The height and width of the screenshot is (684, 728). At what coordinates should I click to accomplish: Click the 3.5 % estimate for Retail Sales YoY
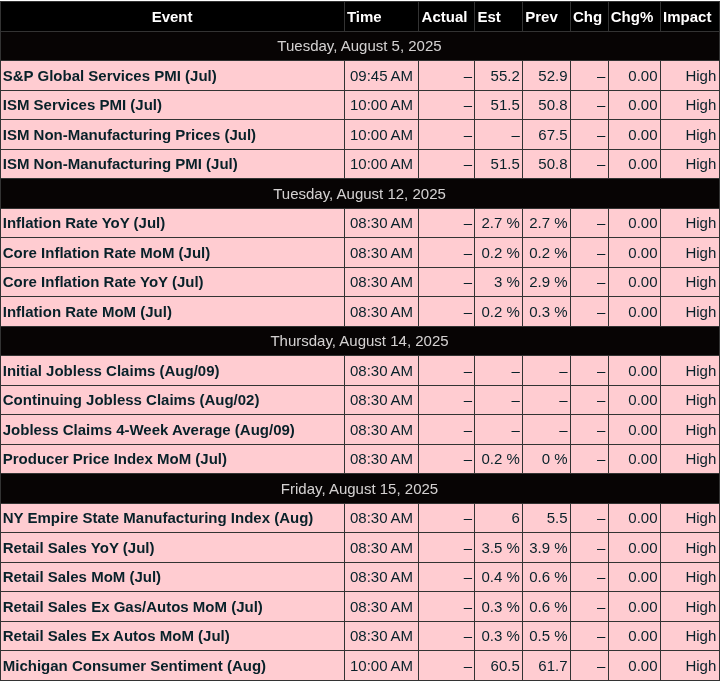(498, 548)
